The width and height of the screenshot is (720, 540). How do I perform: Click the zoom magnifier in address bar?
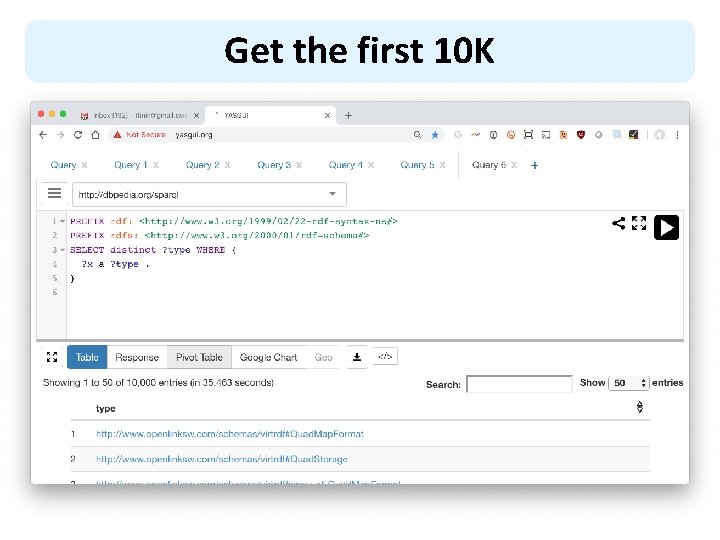coord(417,135)
